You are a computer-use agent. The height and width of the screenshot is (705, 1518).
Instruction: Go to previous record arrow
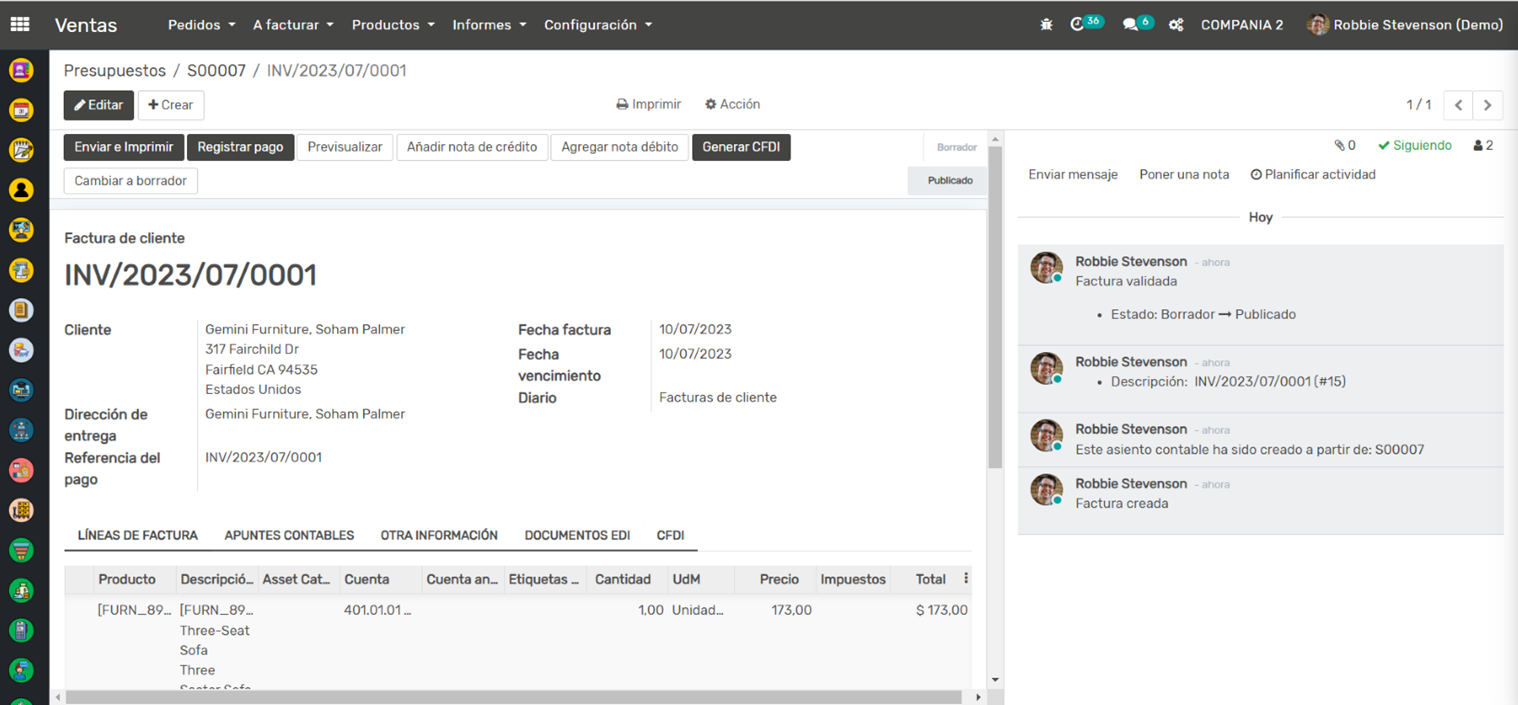click(1458, 105)
